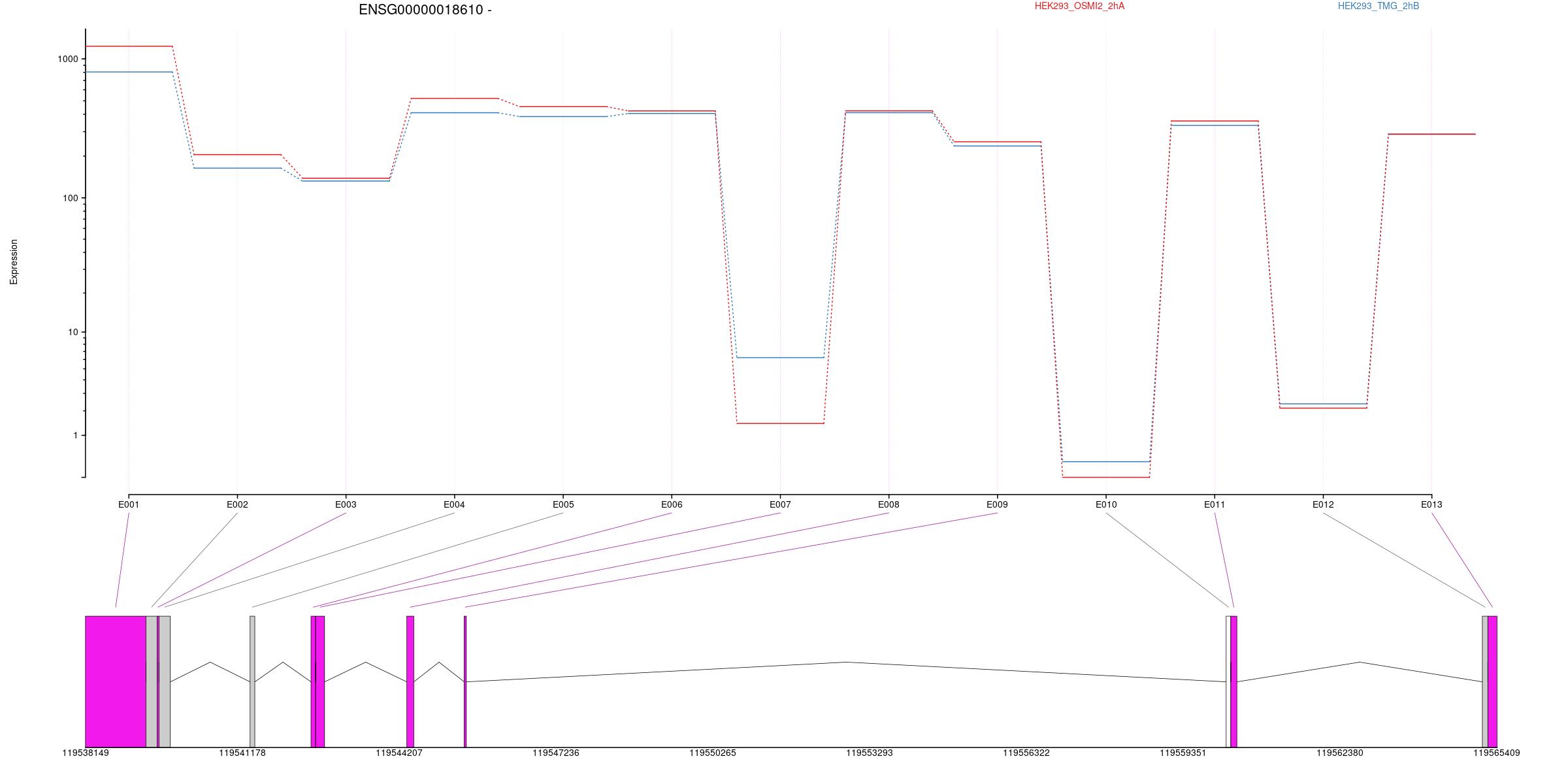Click the blue E002 expression segment
The image size is (1568, 784).
pos(237,168)
